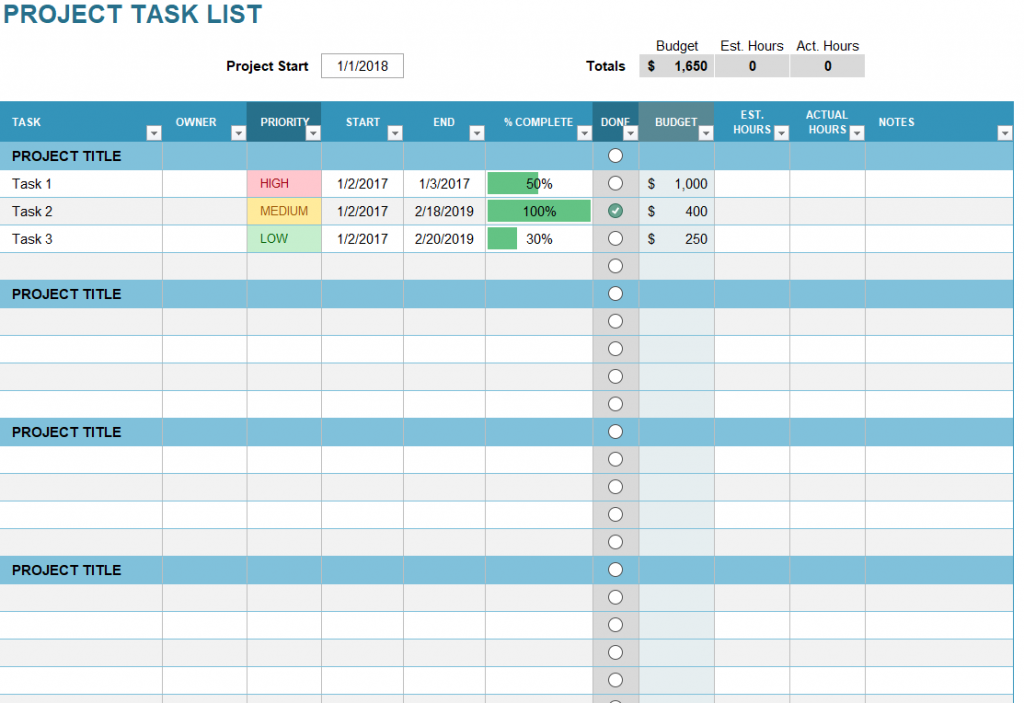The height and width of the screenshot is (703, 1024).
Task: Click the Project Start date field
Action: (x=362, y=65)
